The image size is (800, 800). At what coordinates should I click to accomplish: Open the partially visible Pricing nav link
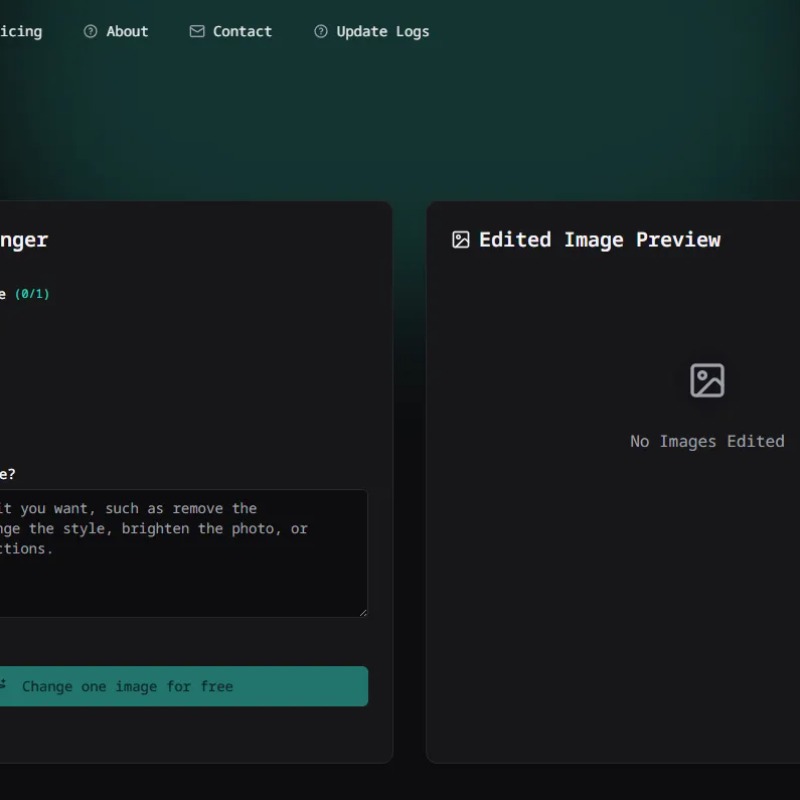20,32
